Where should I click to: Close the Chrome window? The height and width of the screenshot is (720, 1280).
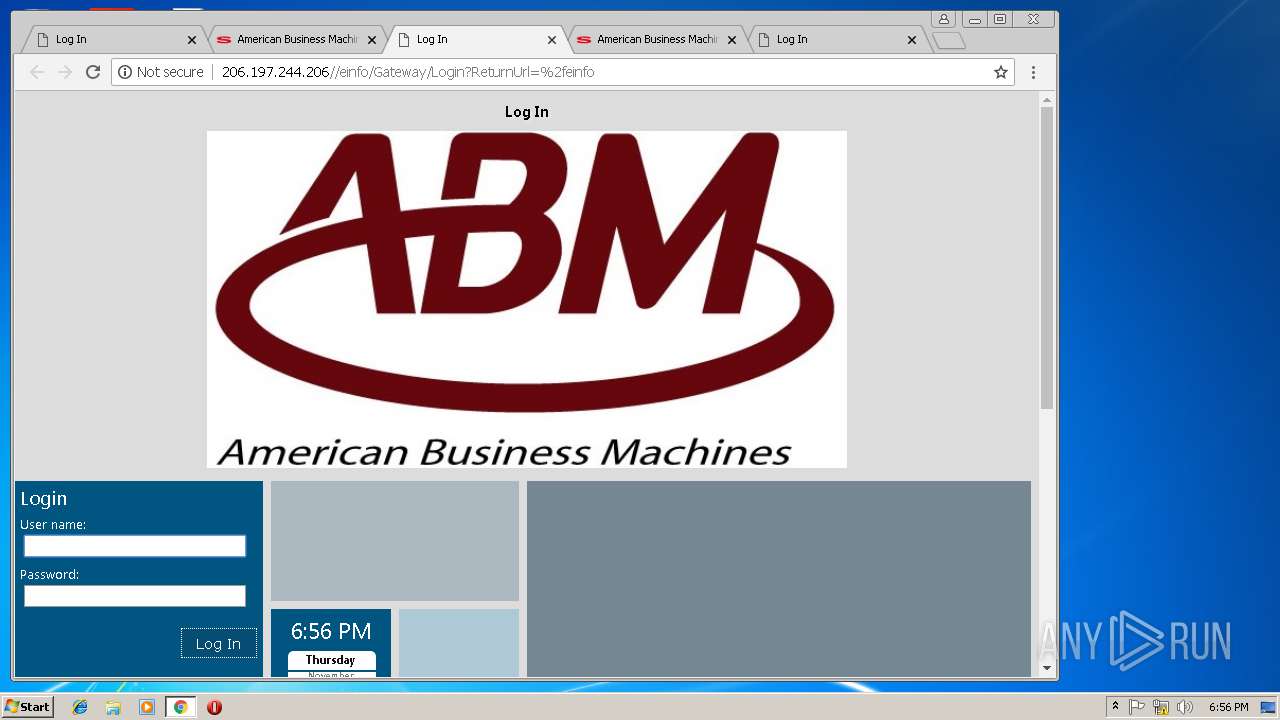[x=1034, y=19]
